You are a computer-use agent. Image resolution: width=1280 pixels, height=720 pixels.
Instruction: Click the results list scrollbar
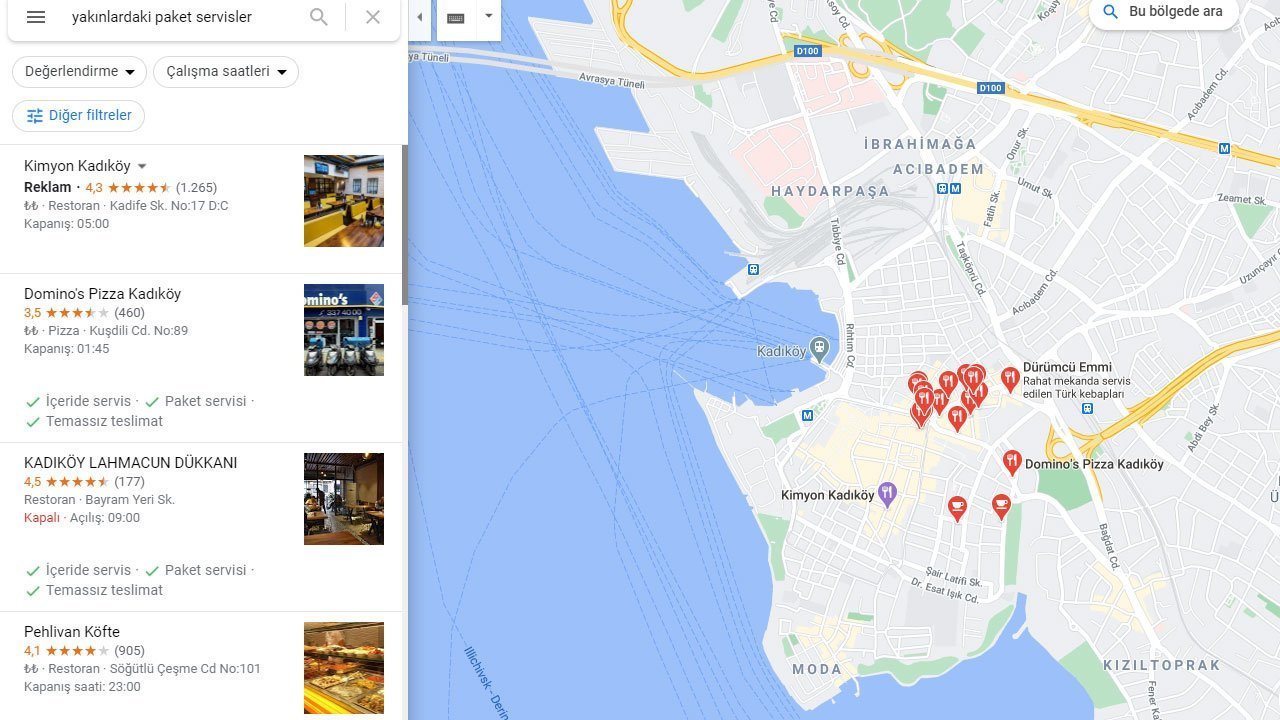(404, 225)
